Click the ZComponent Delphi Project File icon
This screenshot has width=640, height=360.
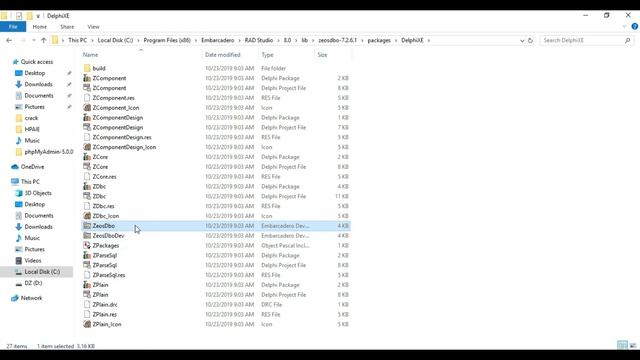tap(87, 88)
